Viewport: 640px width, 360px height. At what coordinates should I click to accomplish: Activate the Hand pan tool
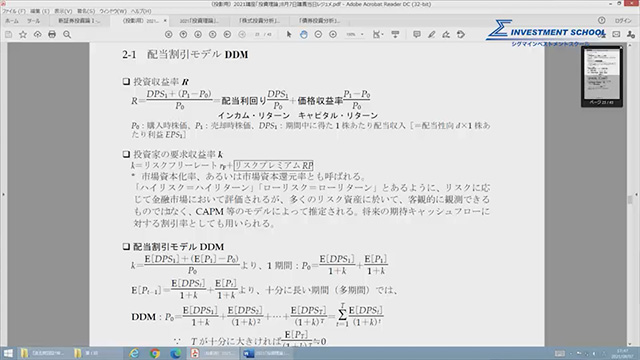point(304,35)
